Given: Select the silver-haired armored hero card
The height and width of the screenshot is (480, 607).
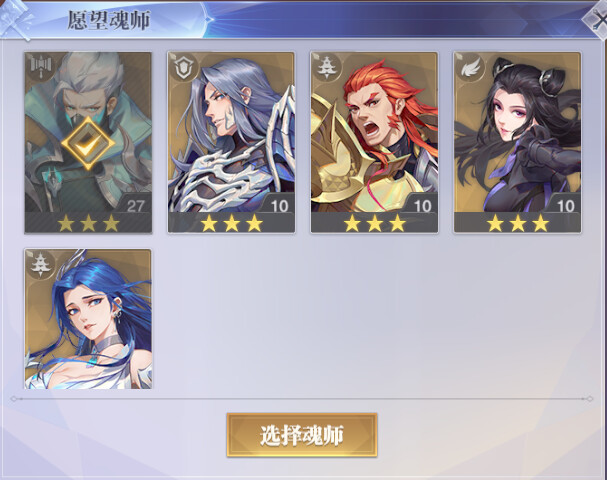Looking at the screenshot, I should 231,142.
